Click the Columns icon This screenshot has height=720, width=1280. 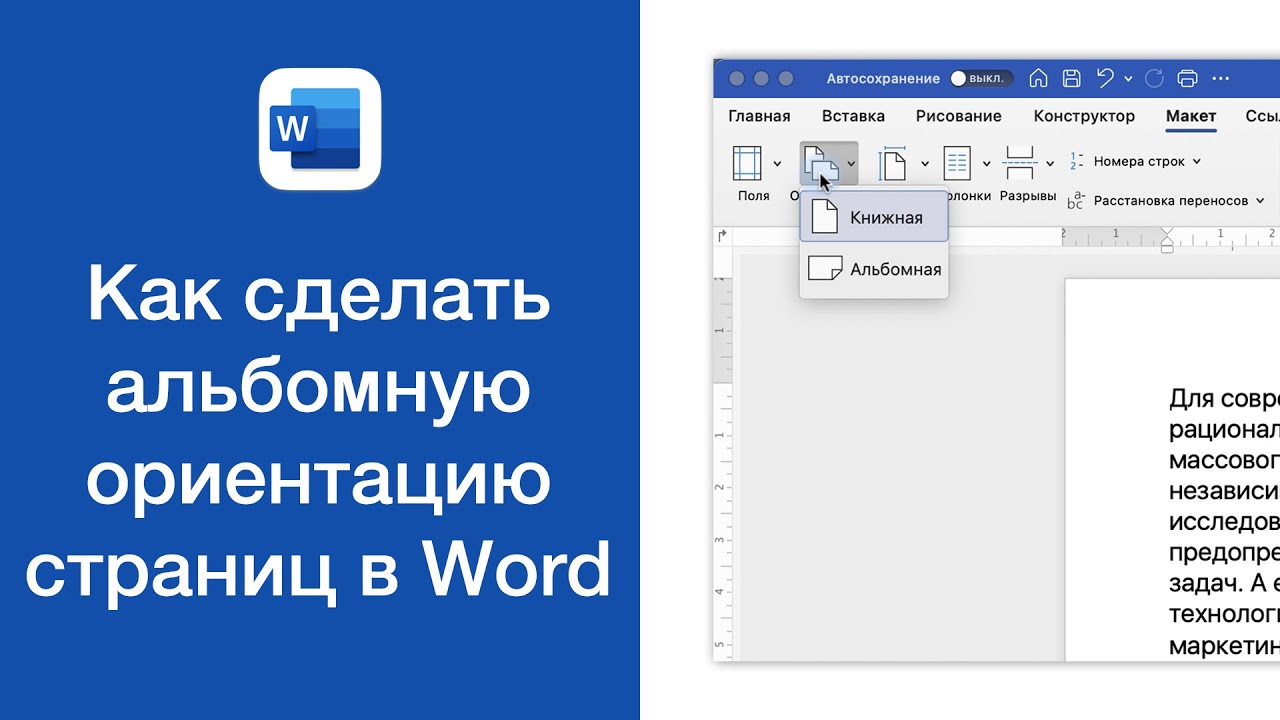957,163
